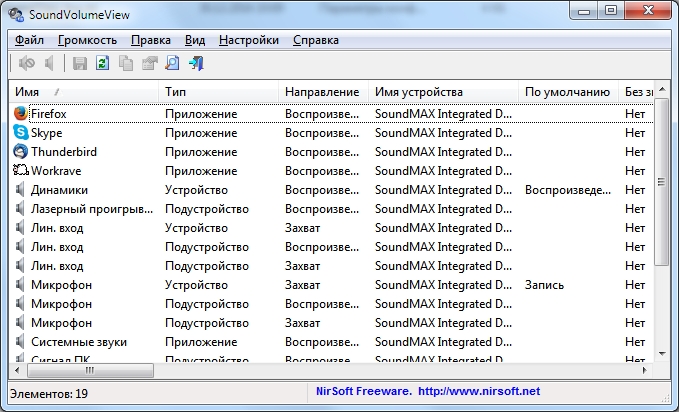679x412 pixels.
Task: Click the Exit door toolbar icon
Action: [x=196, y=63]
